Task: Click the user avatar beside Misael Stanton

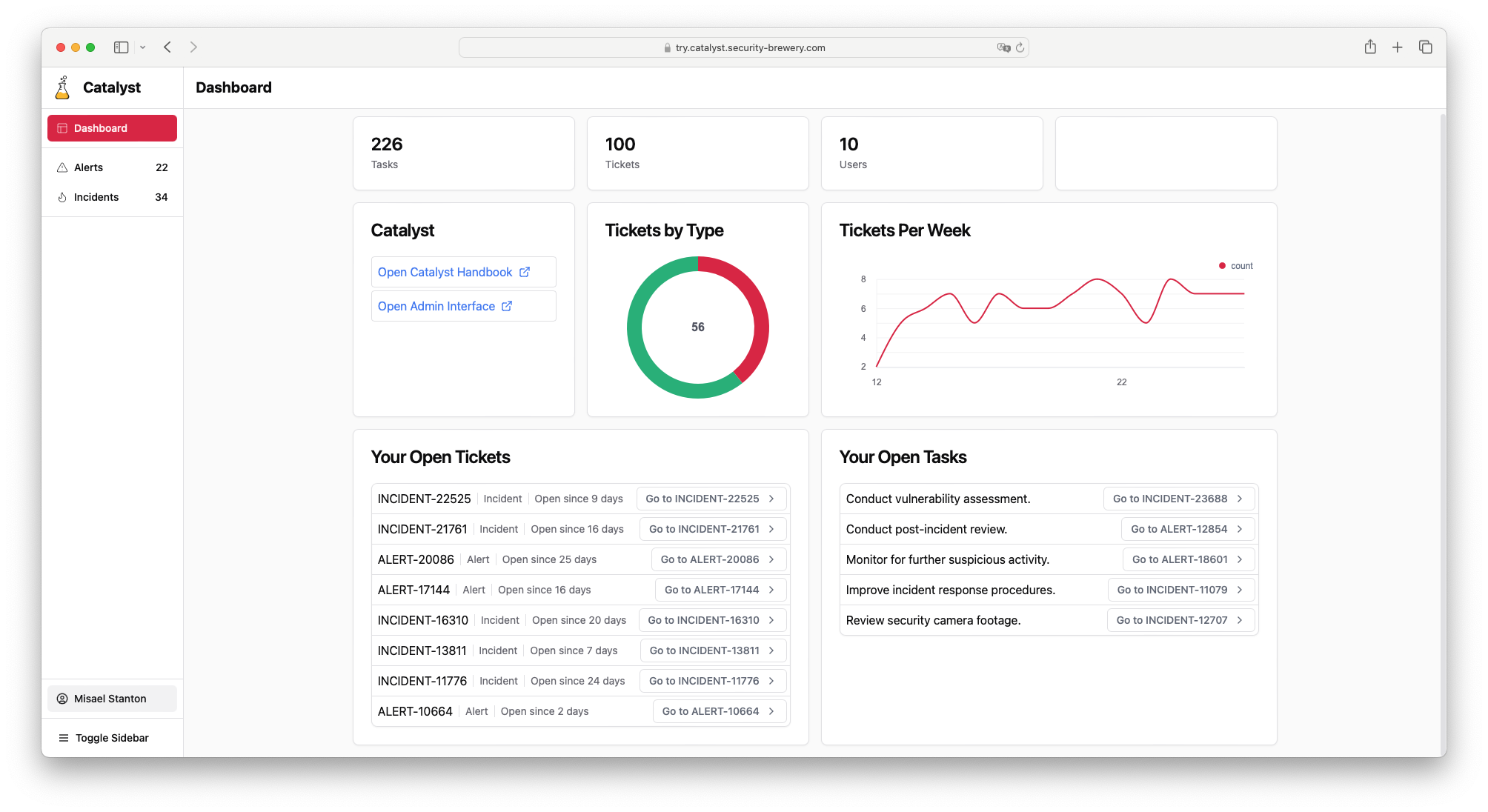Action: [62, 699]
